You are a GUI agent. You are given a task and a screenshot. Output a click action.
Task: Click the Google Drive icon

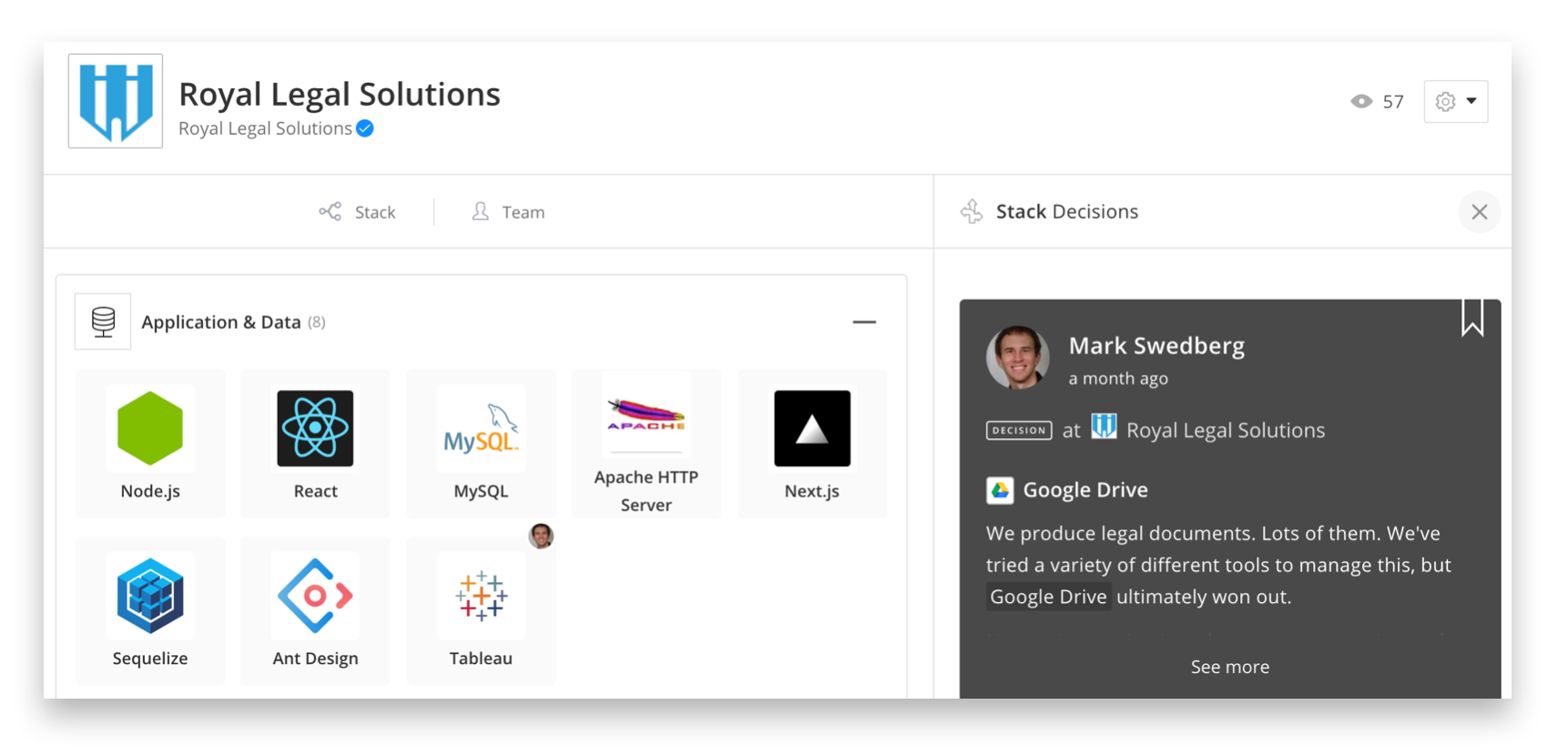click(x=1000, y=490)
